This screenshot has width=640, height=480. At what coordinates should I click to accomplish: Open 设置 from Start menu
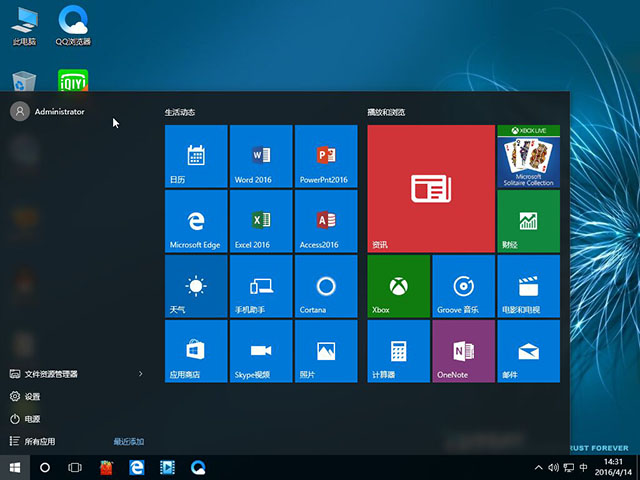tap(33, 396)
